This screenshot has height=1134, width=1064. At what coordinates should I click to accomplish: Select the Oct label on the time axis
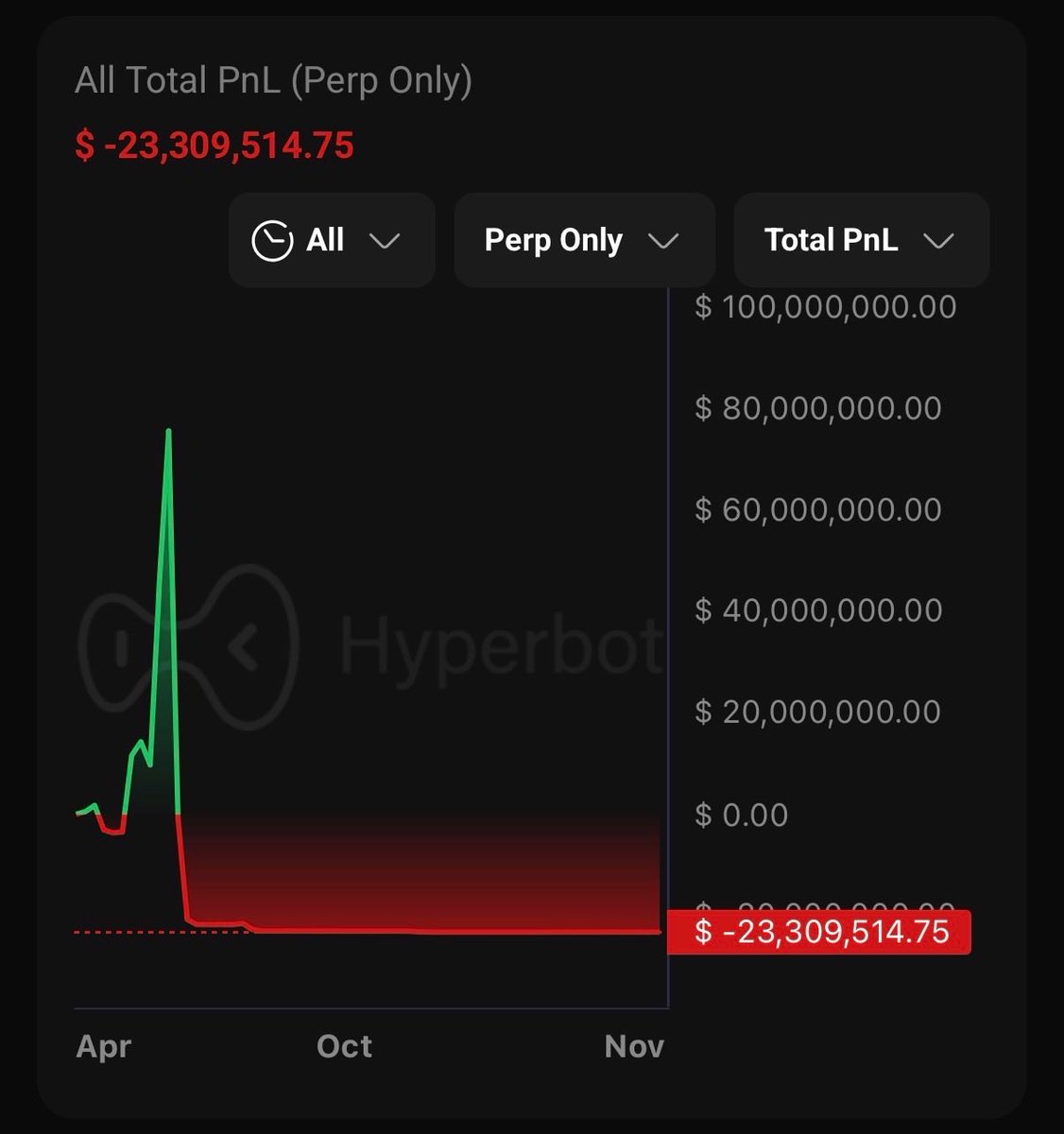click(345, 1046)
